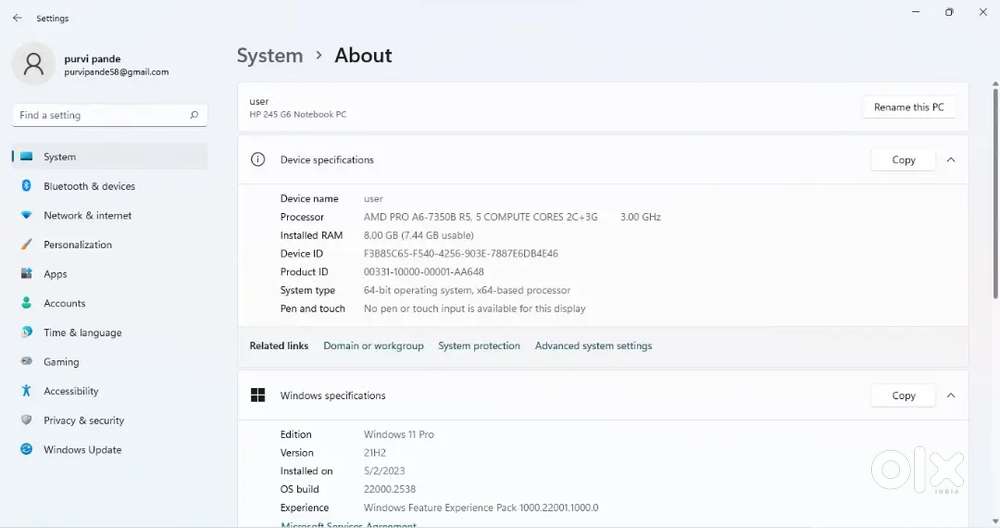Open the Accessibility settings page
Screen dimensions: 1000x528
tap(71, 391)
